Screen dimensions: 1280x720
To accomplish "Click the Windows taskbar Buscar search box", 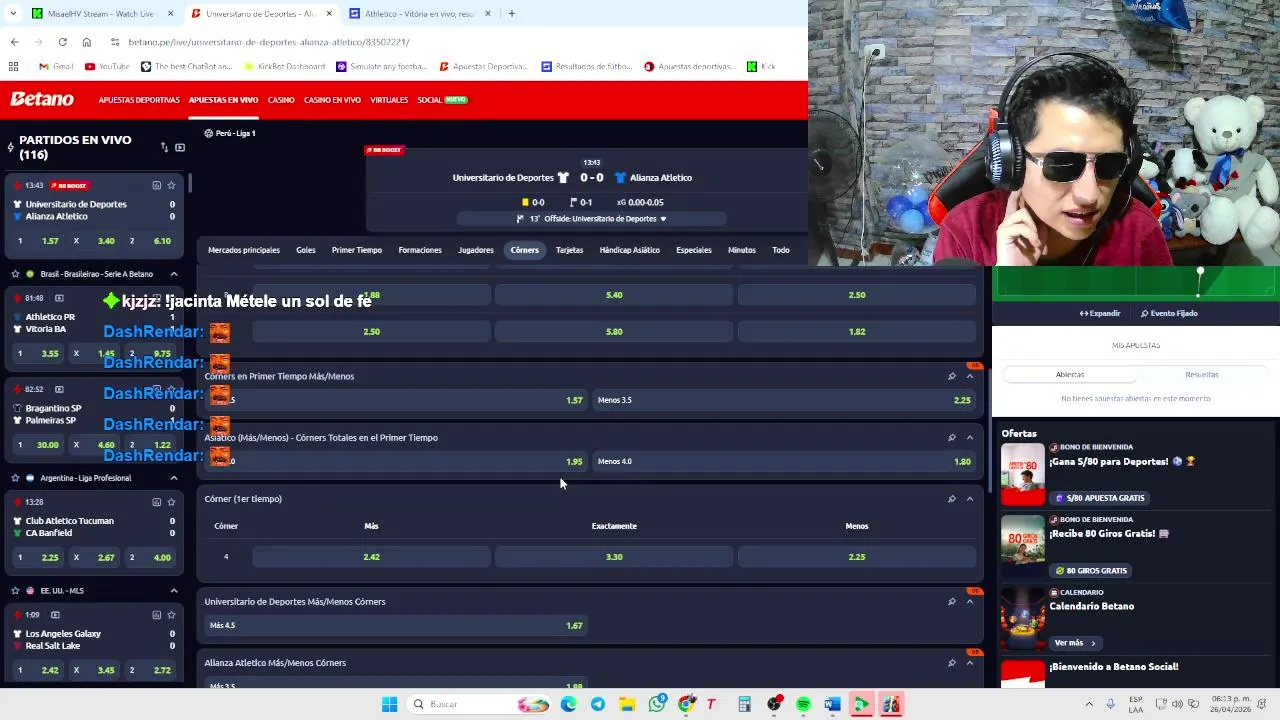I will coord(480,704).
